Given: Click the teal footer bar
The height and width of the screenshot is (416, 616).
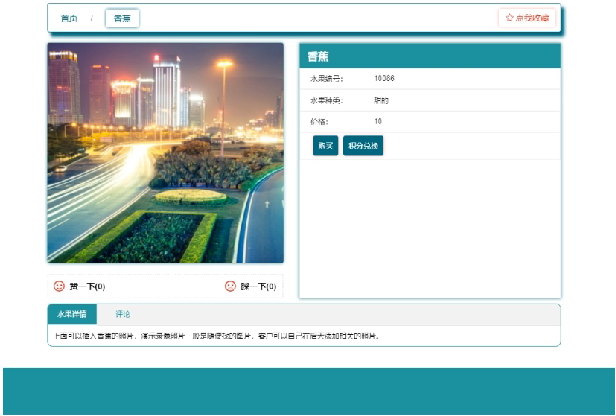Looking at the screenshot, I should pyautogui.click(x=308, y=391).
